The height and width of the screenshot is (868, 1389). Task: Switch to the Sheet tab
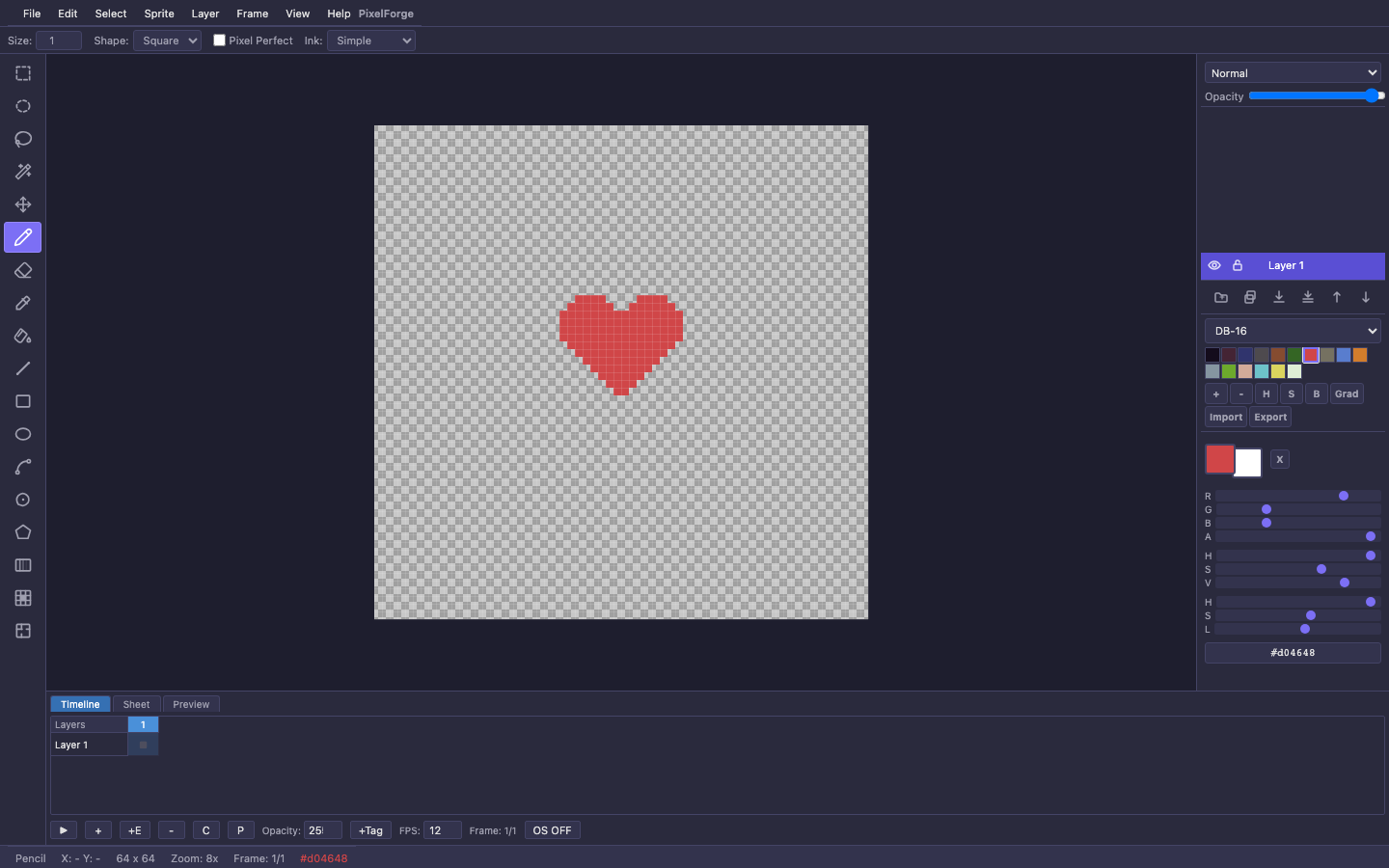(136, 704)
